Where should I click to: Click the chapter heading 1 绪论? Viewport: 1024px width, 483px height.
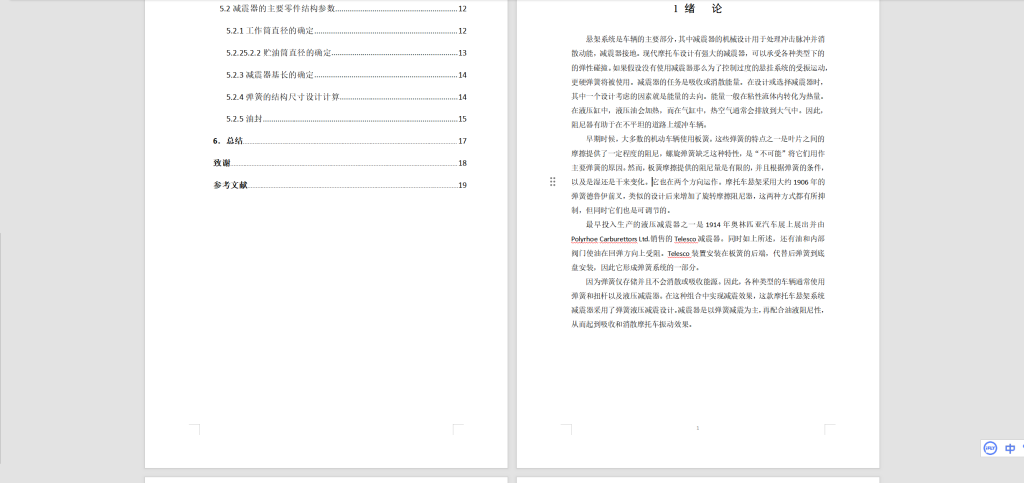[697, 9]
